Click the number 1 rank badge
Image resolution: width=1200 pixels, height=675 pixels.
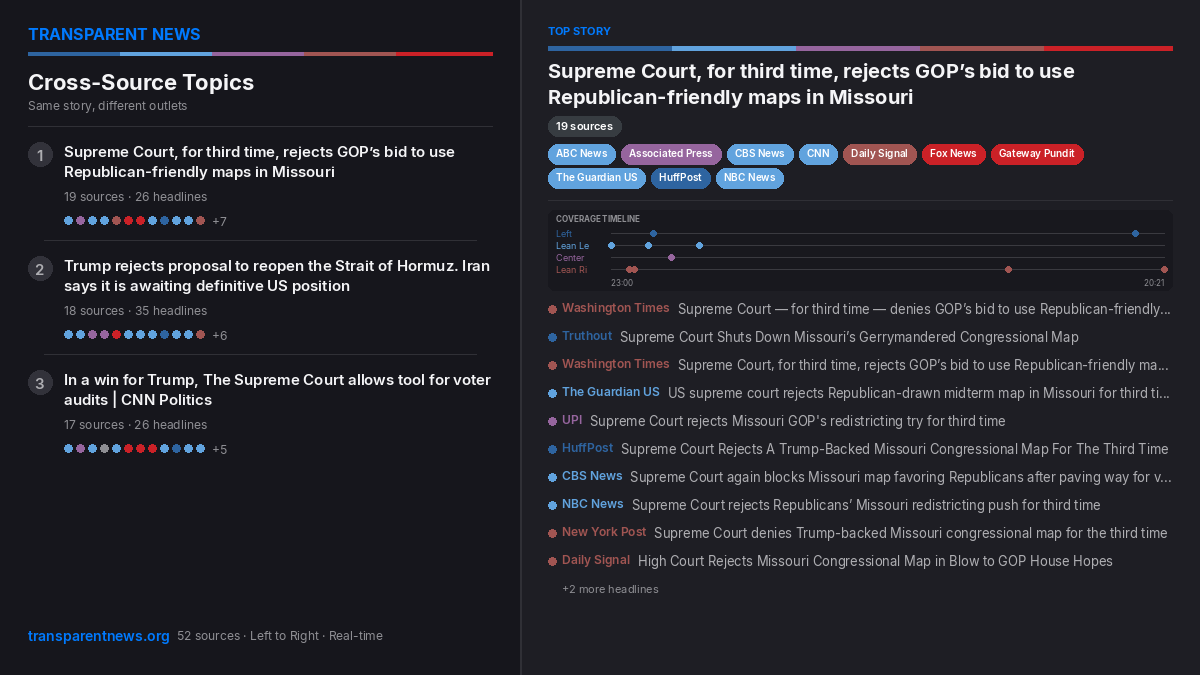pos(40,155)
